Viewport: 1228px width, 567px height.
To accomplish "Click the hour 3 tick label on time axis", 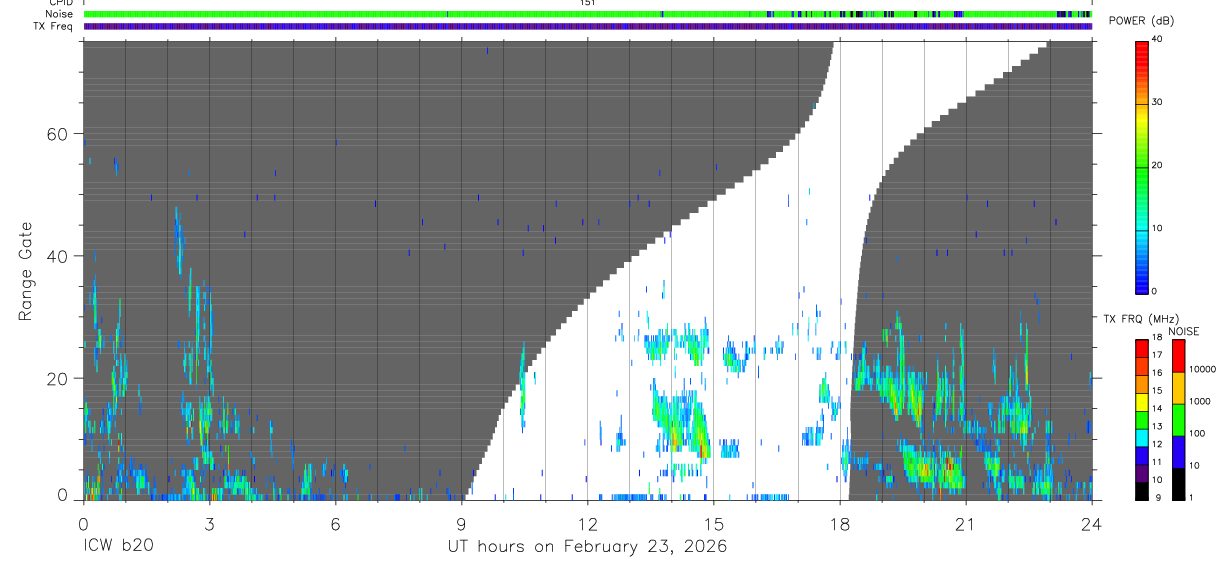I will click(209, 523).
